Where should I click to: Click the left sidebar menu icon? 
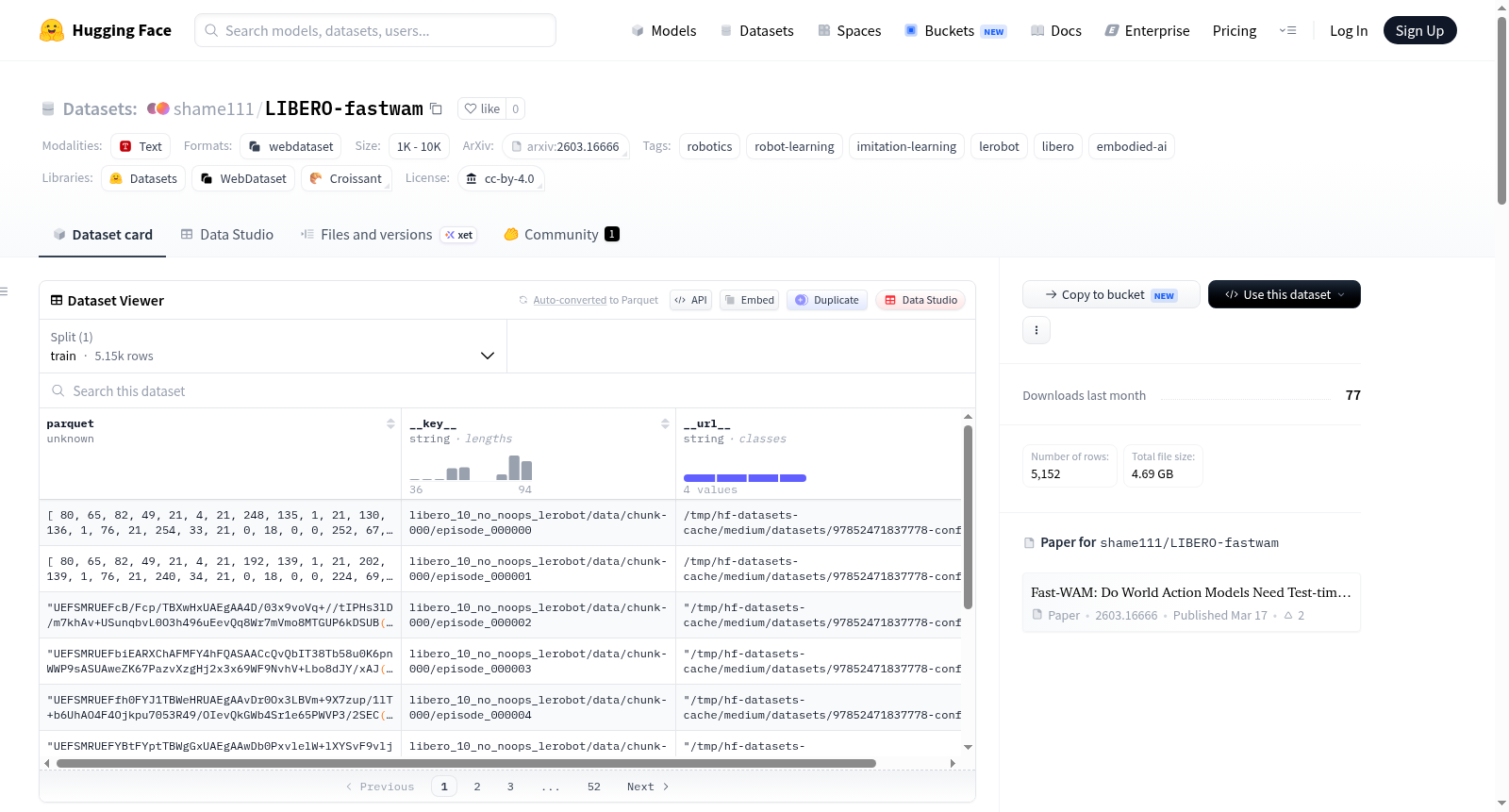pos(4,291)
